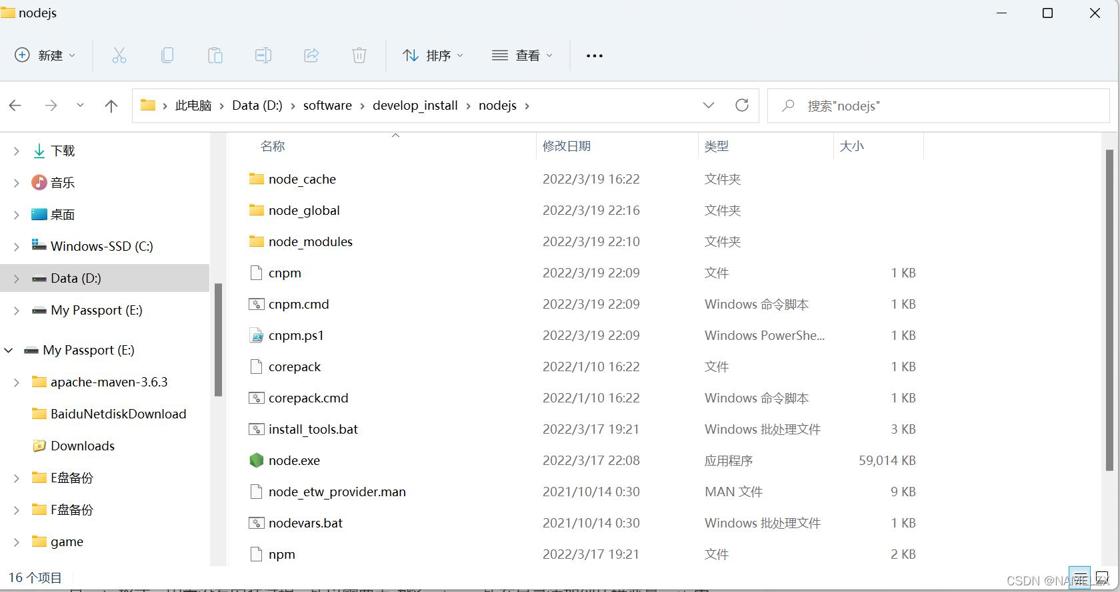Viewport: 1120px width, 592px height.
Task: Sort by 大小 column header
Action: [x=851, y=146]
